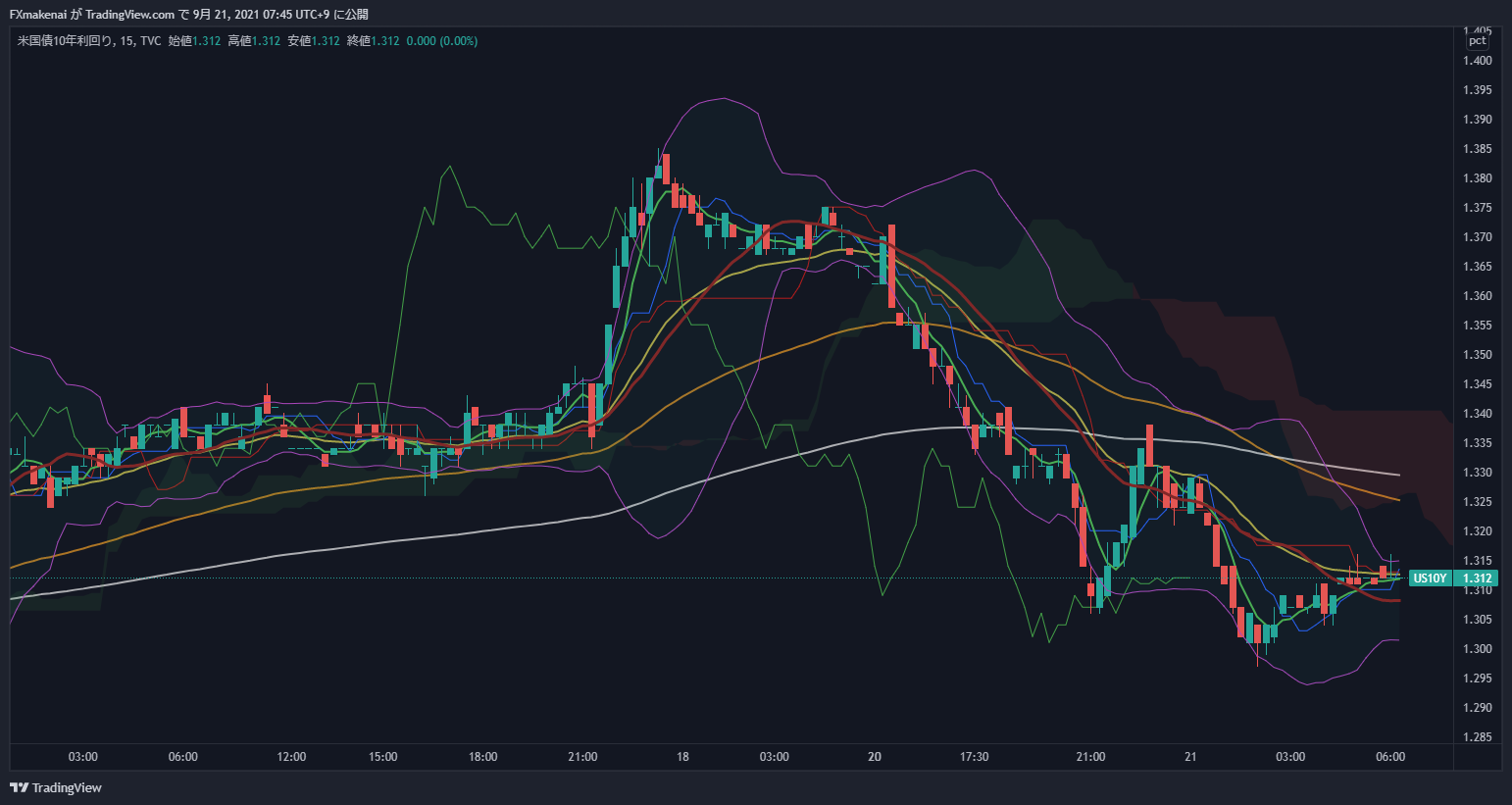Viewport: 1512px width, 805px height.
Task: Click the 1.400 price axis label
Action: (1477, 61)
